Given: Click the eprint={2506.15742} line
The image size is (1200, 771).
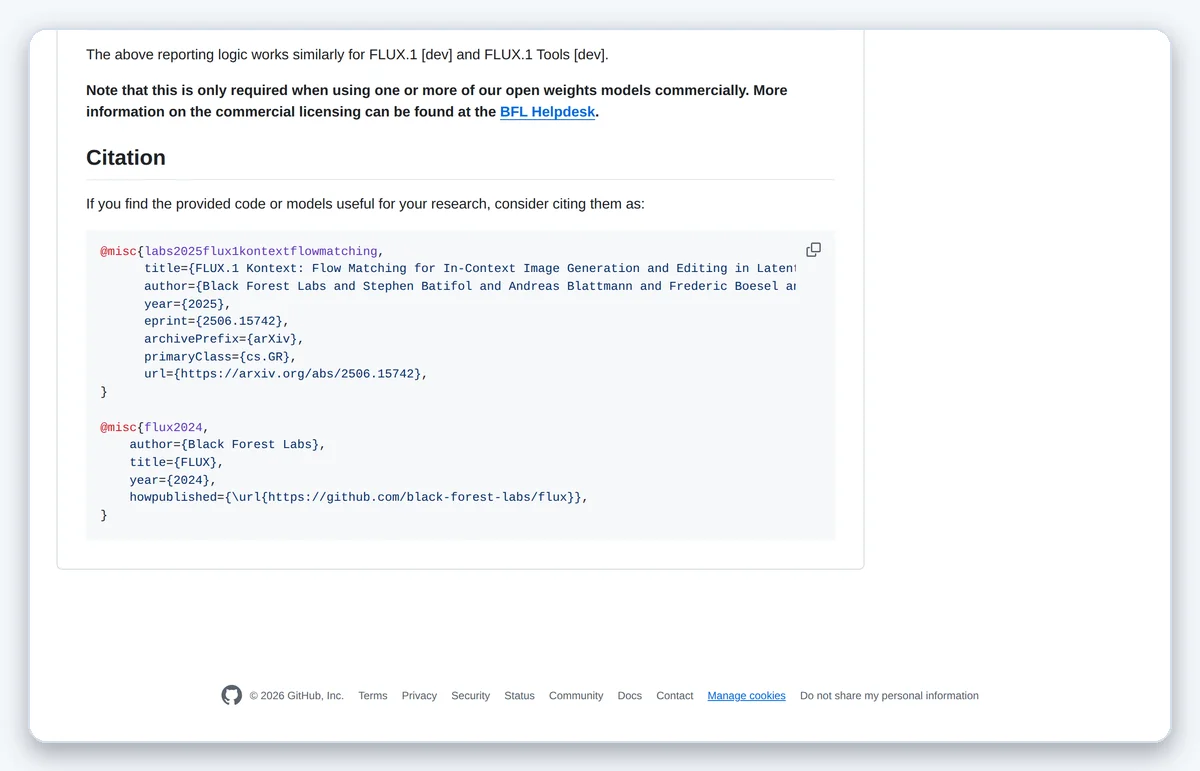Looking at the screenshot, I should click(x=216, y=321).
